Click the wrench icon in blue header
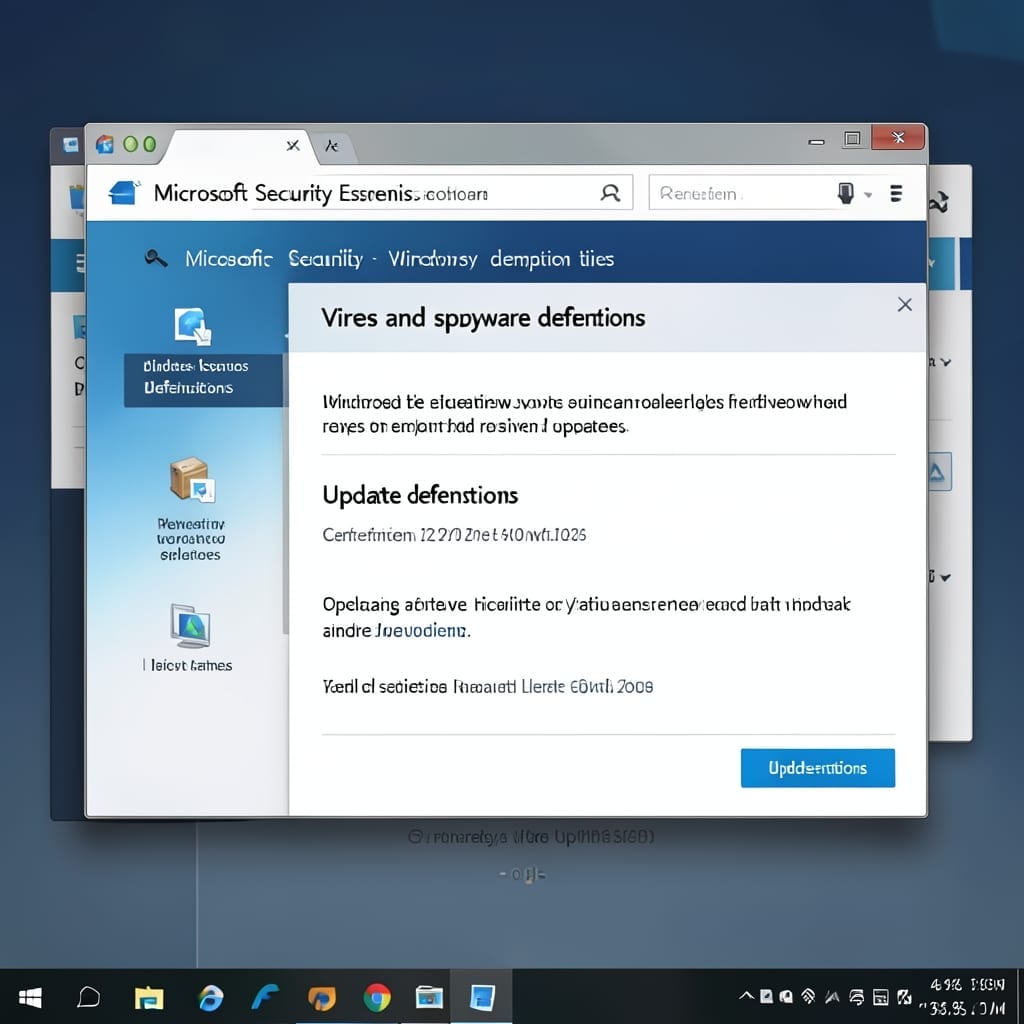 tap(155, 259)
